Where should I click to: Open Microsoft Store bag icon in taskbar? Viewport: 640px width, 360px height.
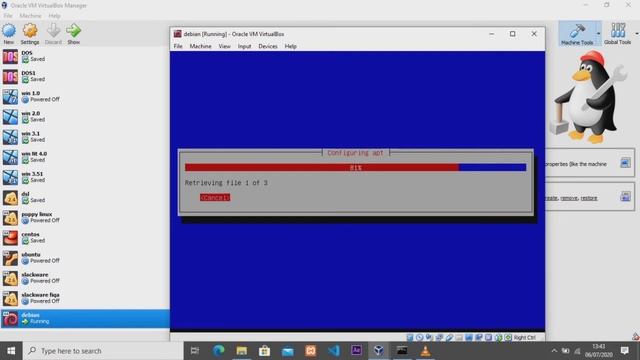click(x=264, y=351)
